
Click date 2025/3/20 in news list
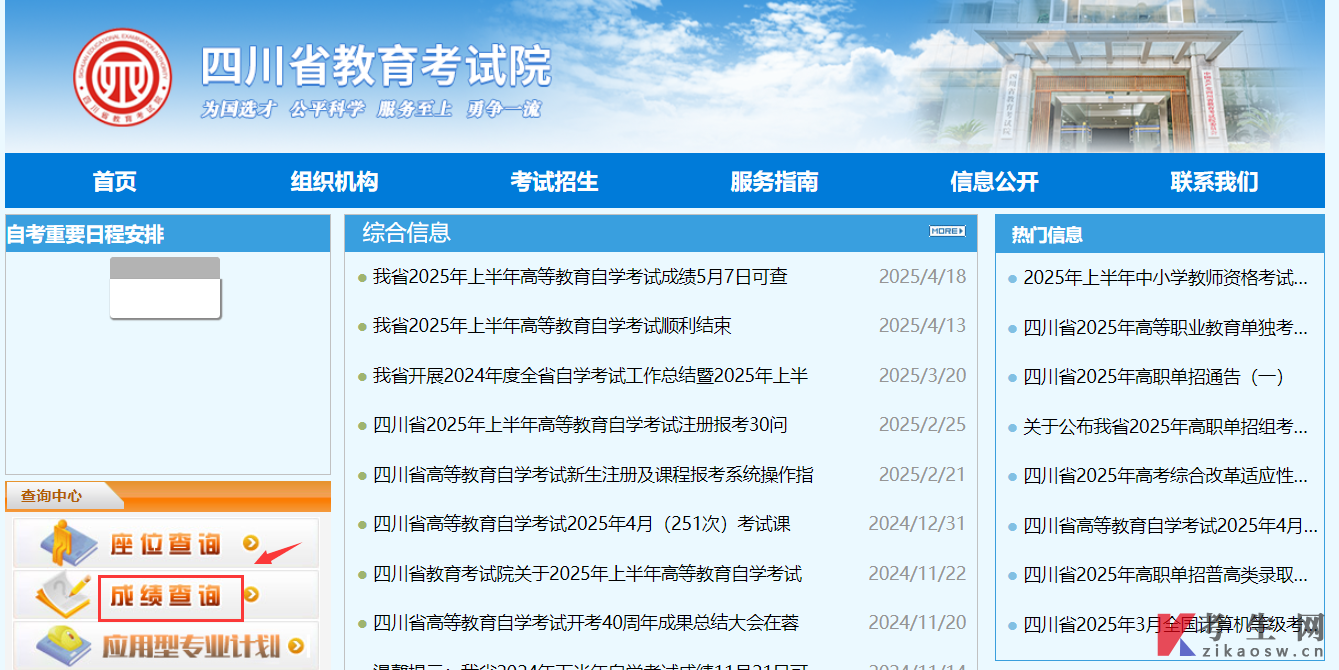coord(922,376)
